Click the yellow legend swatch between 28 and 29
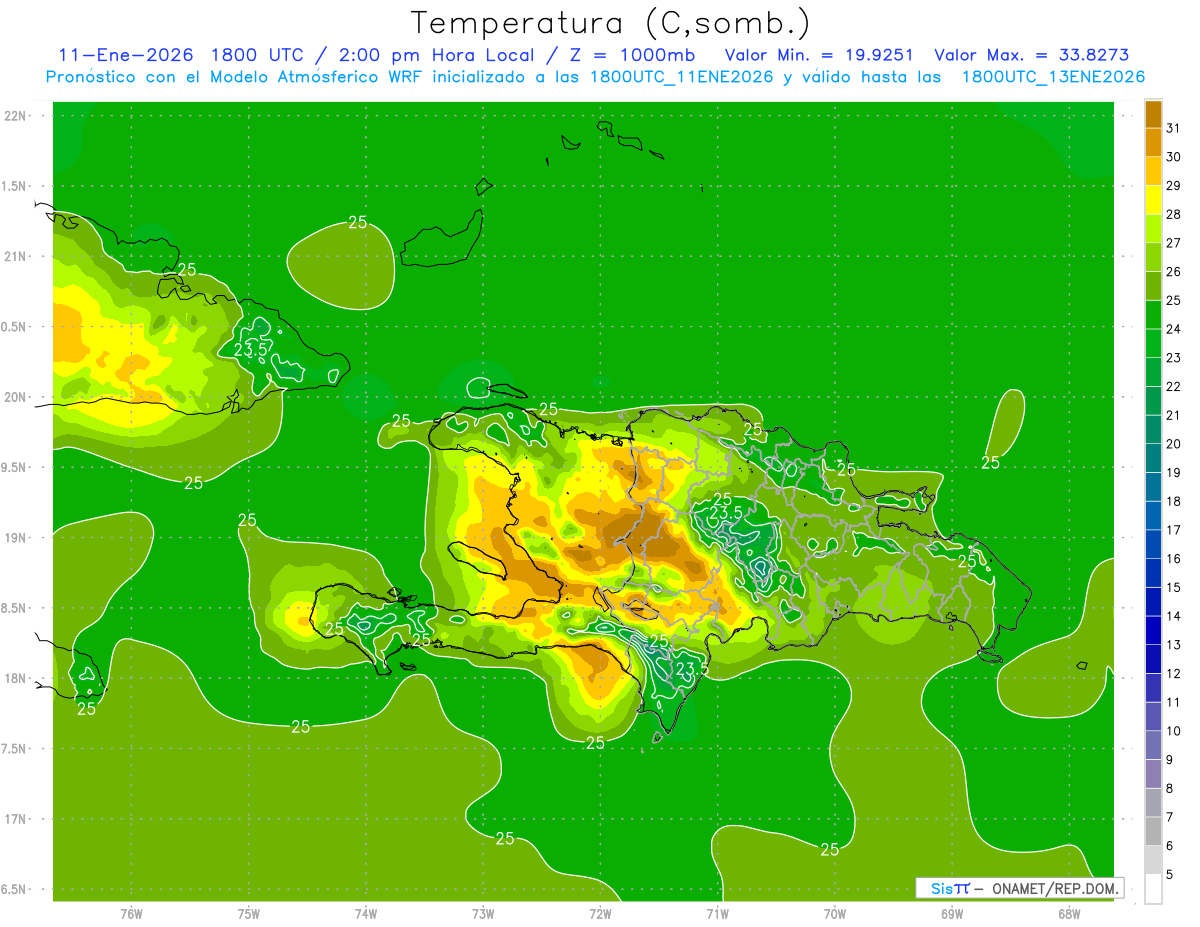 (1153, 200)
